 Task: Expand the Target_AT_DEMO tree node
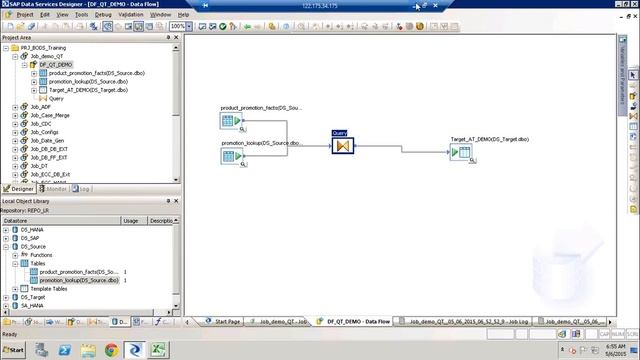click(x=34, y=90)
